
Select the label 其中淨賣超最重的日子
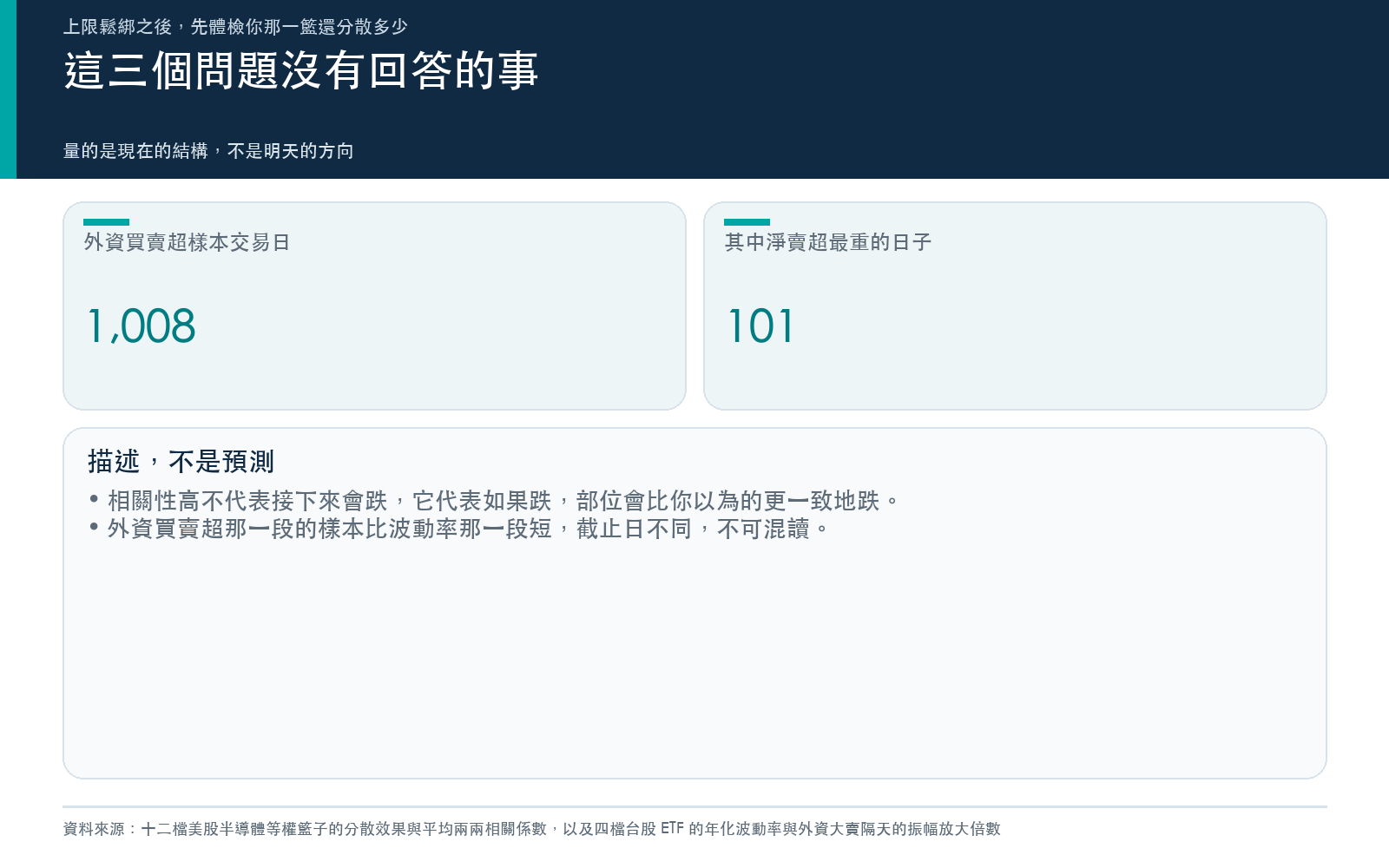[827, 242]
